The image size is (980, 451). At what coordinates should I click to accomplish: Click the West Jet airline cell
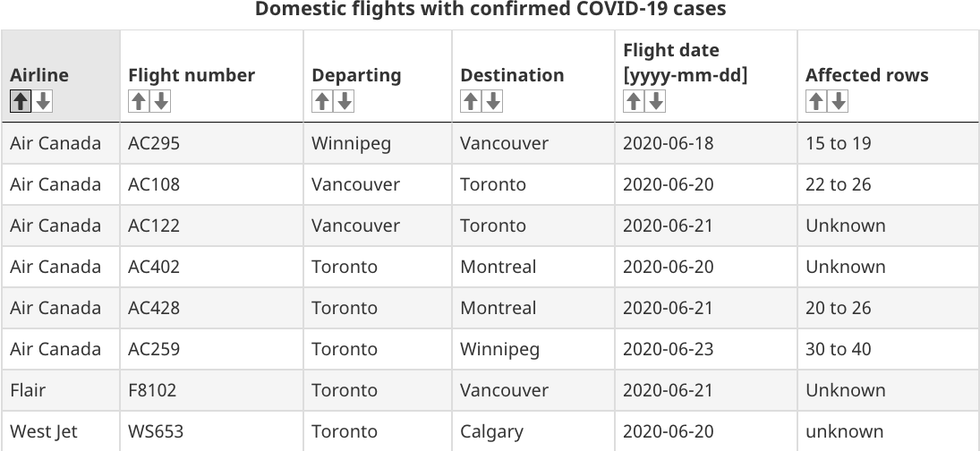[44, 431]
